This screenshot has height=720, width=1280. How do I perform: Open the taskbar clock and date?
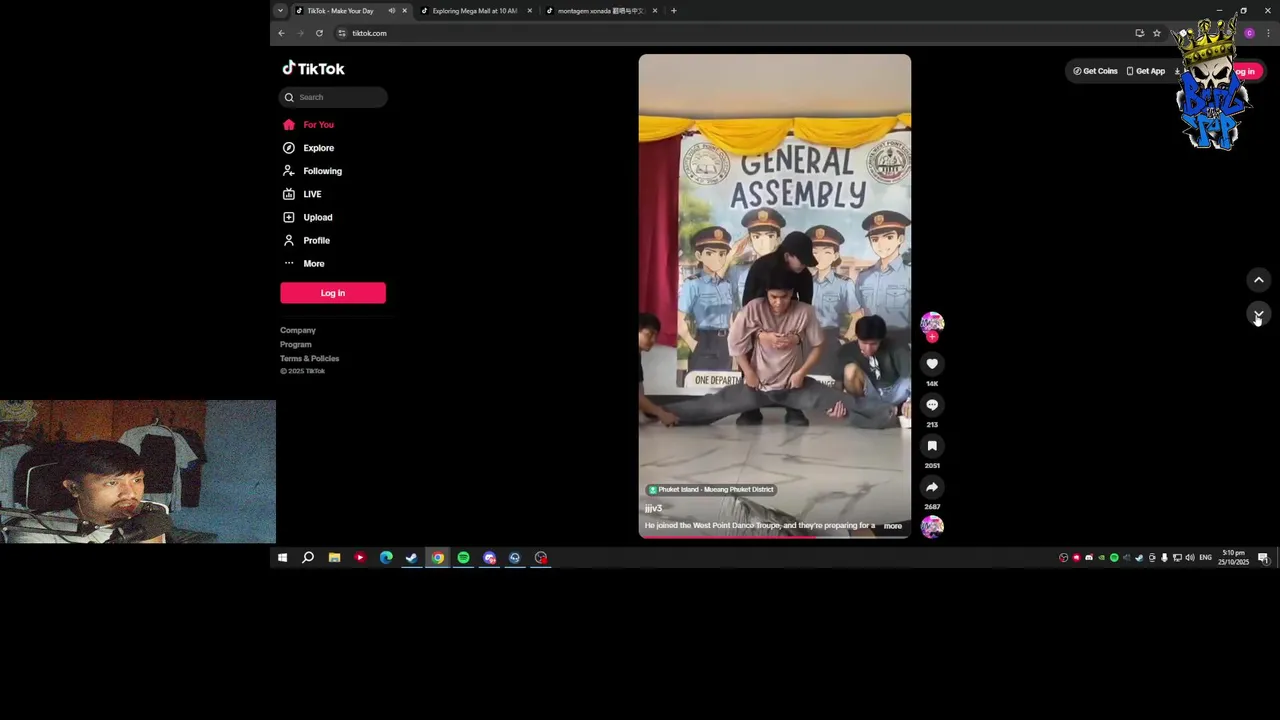point(1234,558)
